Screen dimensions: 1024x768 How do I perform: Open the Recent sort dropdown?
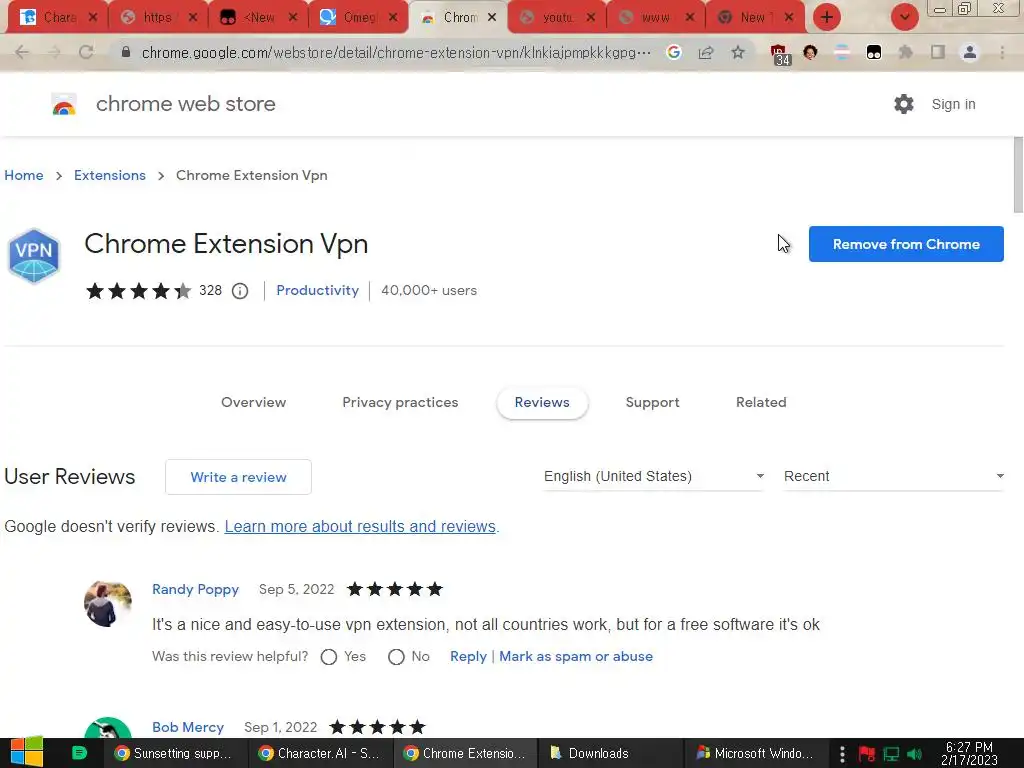click(x=893, y=476)
